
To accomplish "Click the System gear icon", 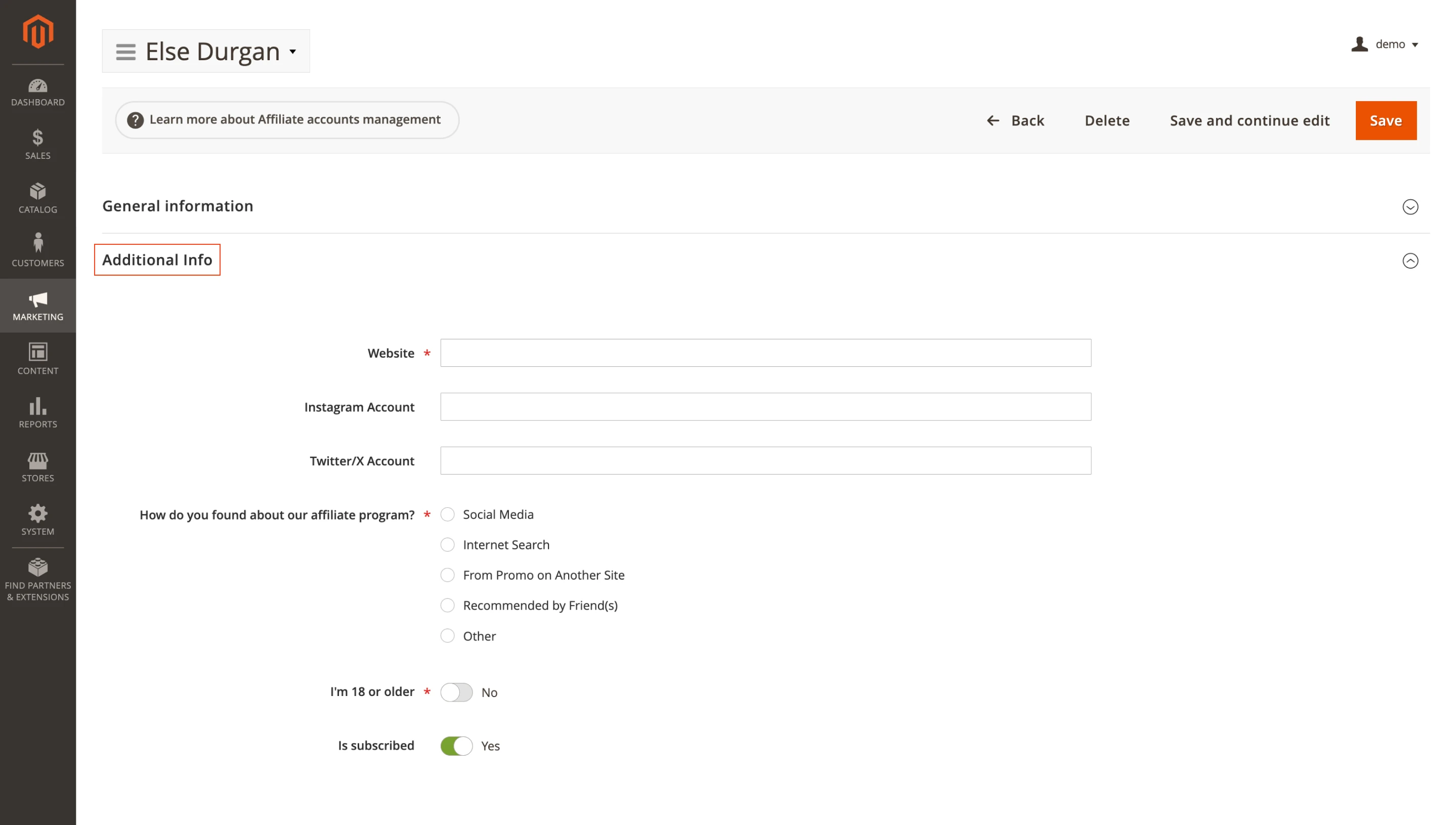I will 37,519.
